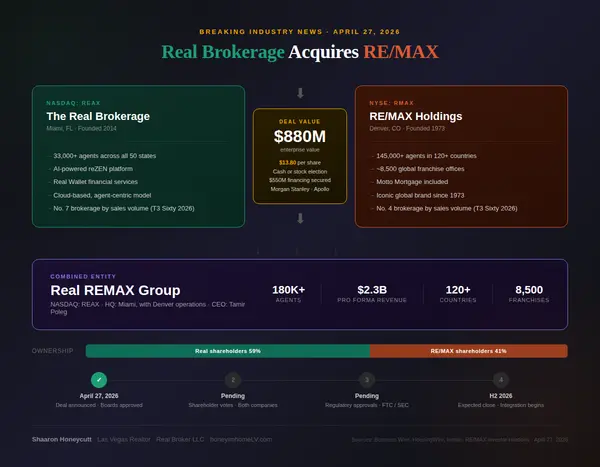
Task: Click 'Deal announced · Boards approved' caption
Action: click(x=99, y=405)
